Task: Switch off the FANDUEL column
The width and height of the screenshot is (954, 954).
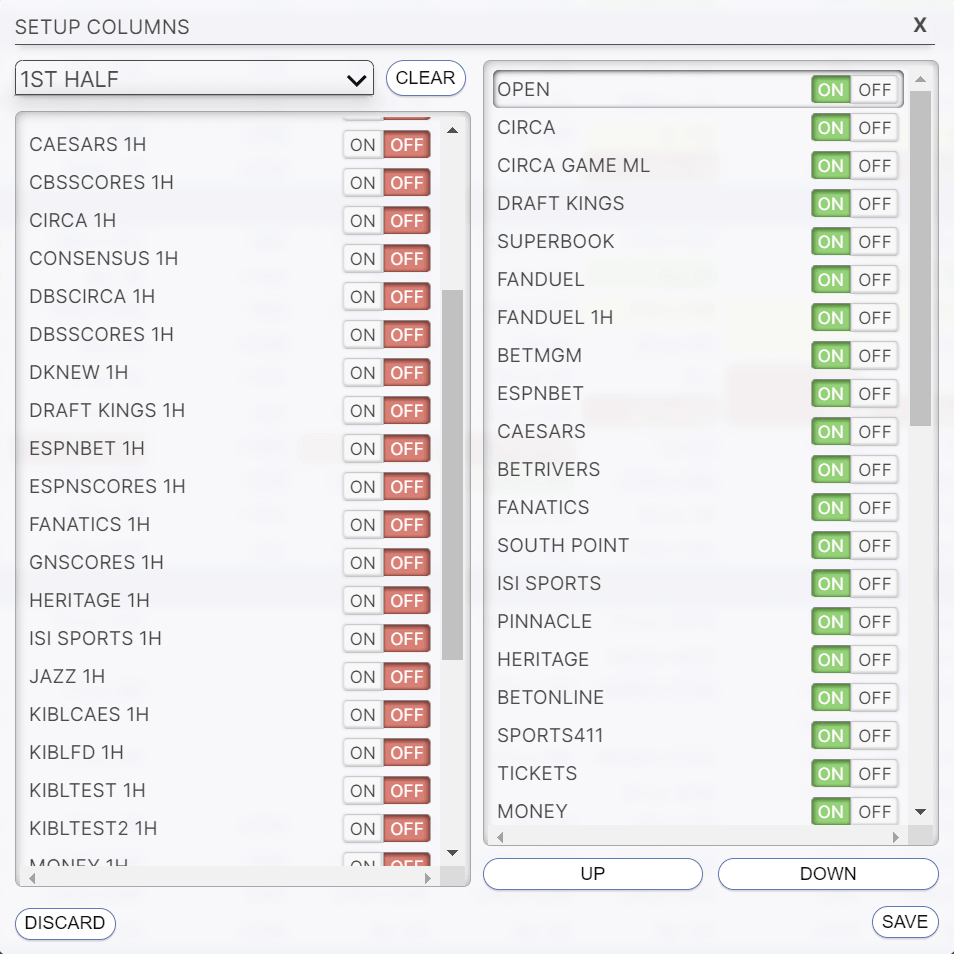Action: [x=874, y=280]
